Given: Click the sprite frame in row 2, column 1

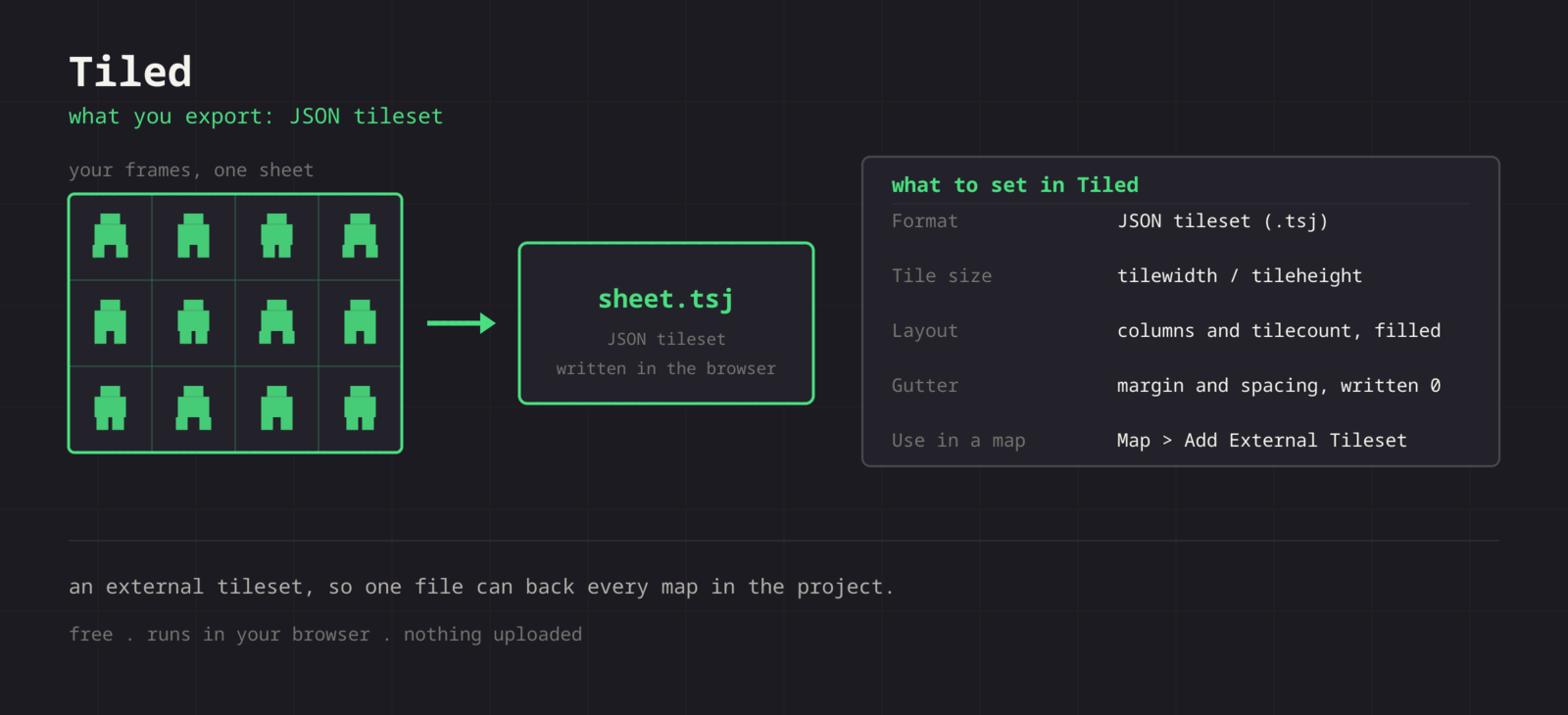Looking at the screenshot, I should [111, 323].
